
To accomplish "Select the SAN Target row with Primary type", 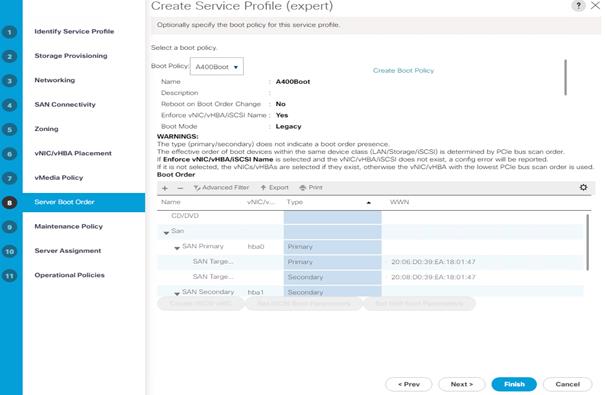I will (370, 262).
